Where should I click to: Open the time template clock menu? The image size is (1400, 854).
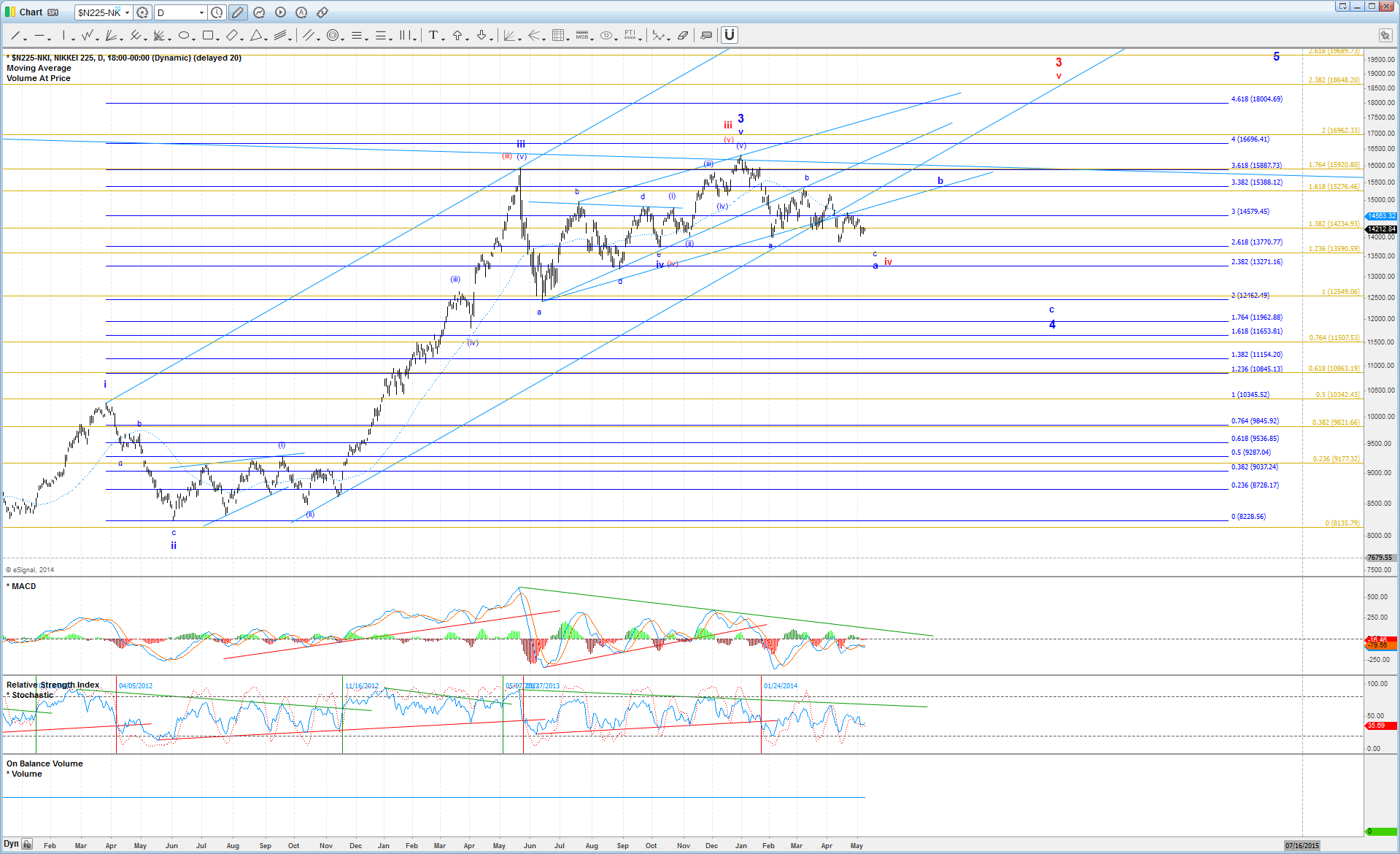pyautogui.click(x=217, y=12)
